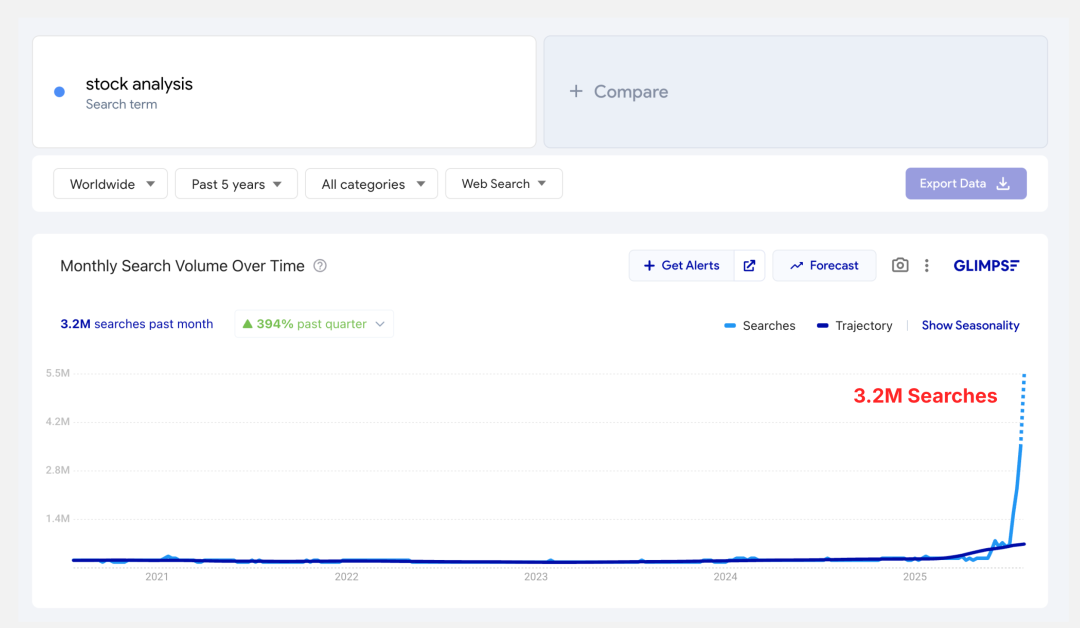Open the 394% past quarter dropdown
This screenshot has width=1080, height=628.
click(314, 324)
